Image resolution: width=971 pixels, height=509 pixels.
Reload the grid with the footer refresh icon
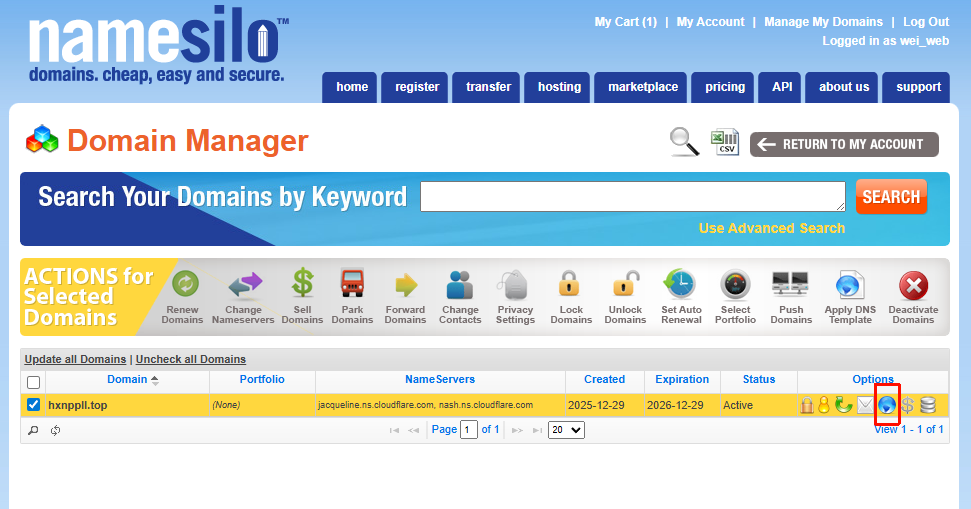click(56, 430)
